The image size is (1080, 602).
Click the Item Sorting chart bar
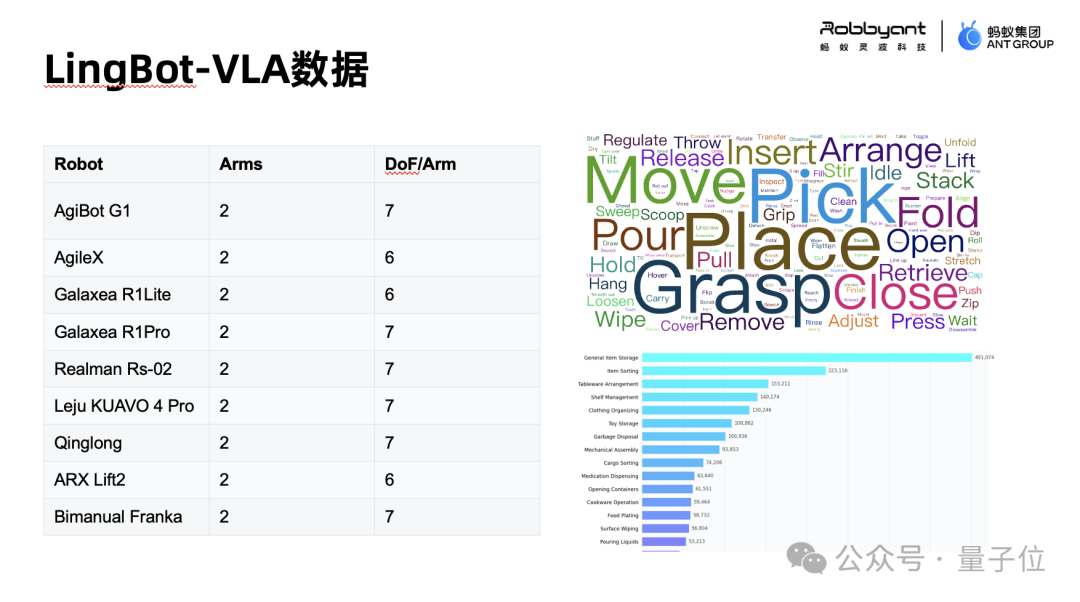tap(732, 371)
